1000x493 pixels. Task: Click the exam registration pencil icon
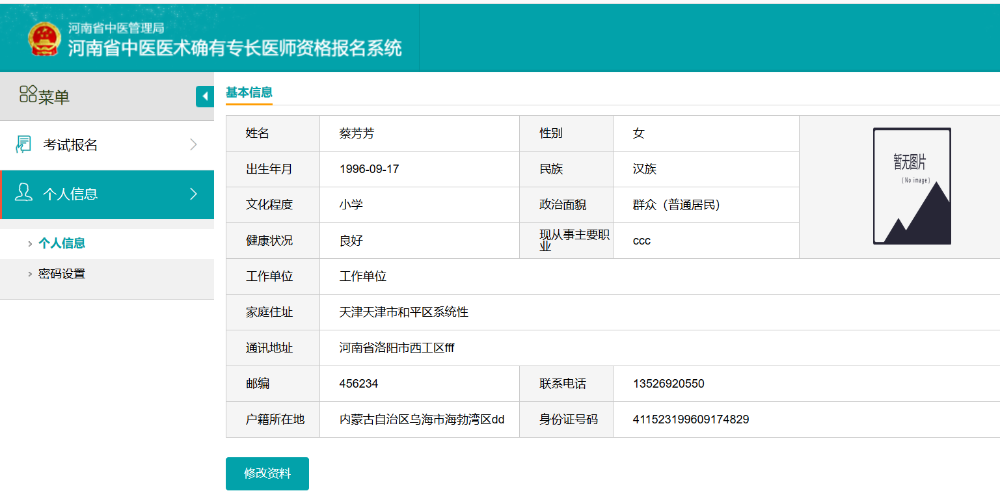(x=24, y=145)
